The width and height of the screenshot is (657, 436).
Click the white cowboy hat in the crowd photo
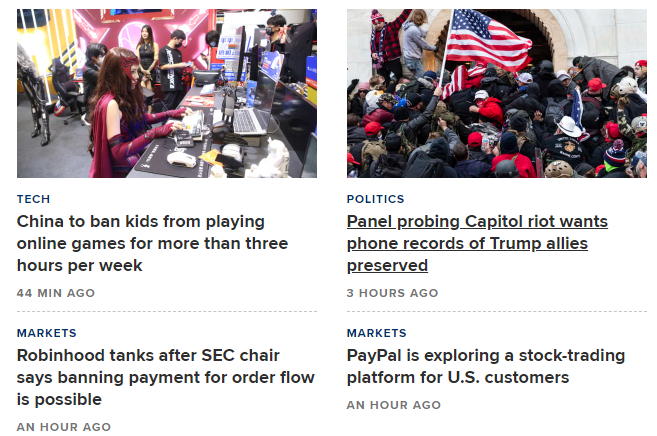(570, 128)
